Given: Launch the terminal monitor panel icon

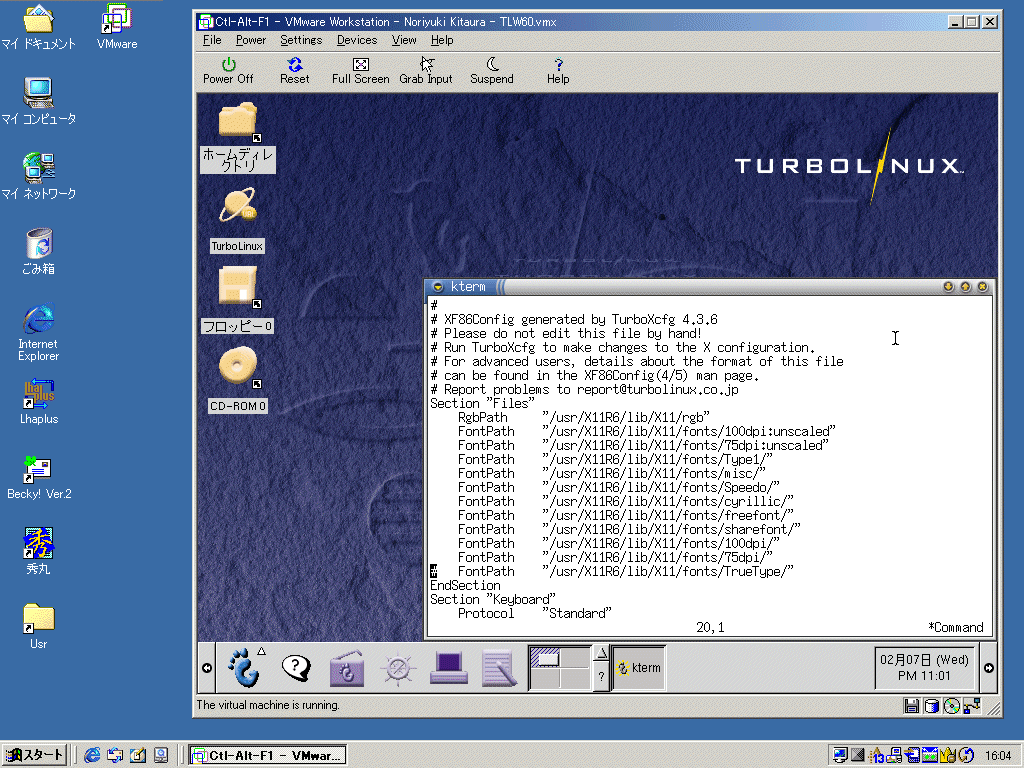Looking at the screenshot, I should pyautogui.click(x=449, y=668).
